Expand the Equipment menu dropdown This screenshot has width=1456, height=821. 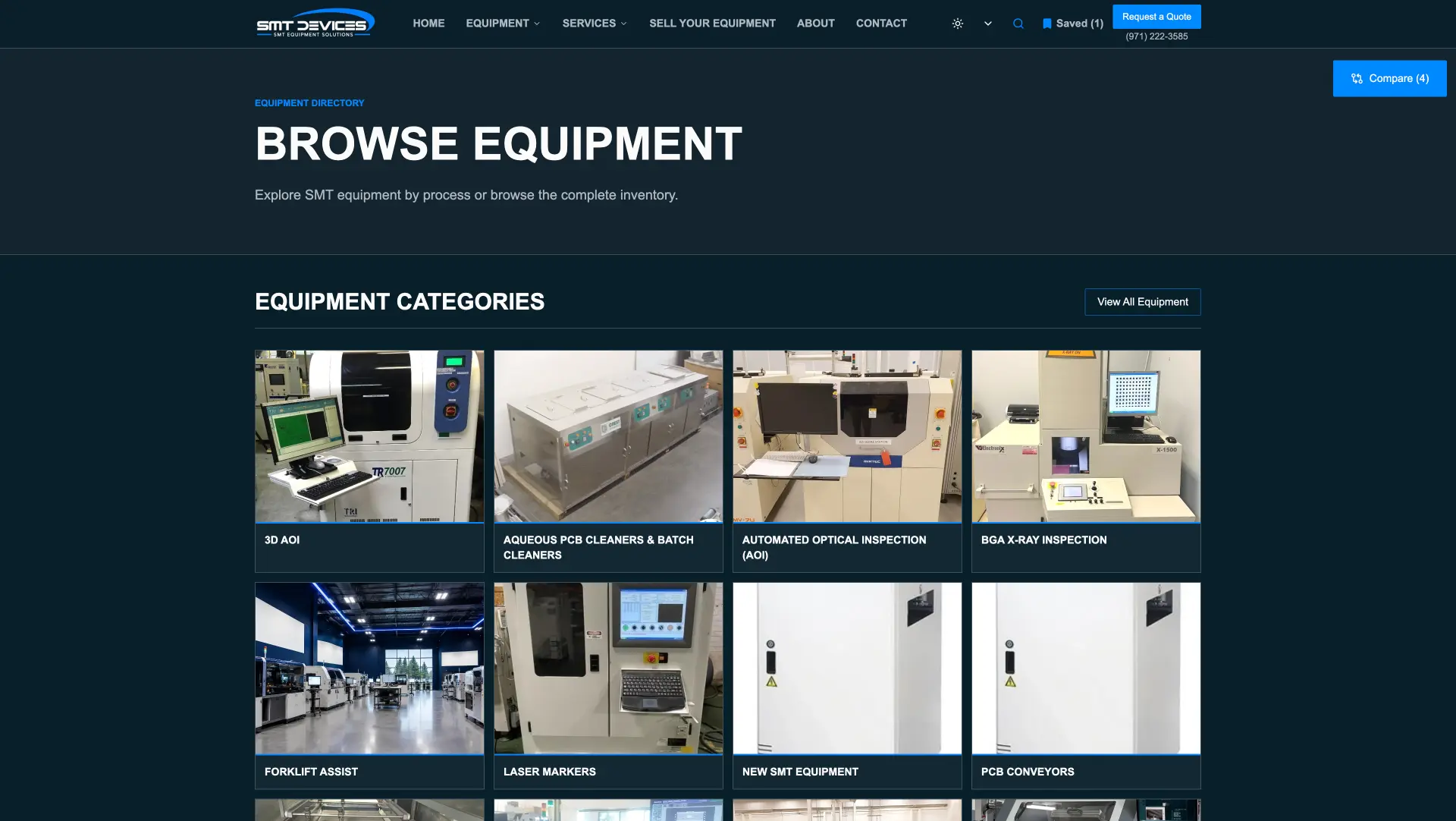[503, 24]
